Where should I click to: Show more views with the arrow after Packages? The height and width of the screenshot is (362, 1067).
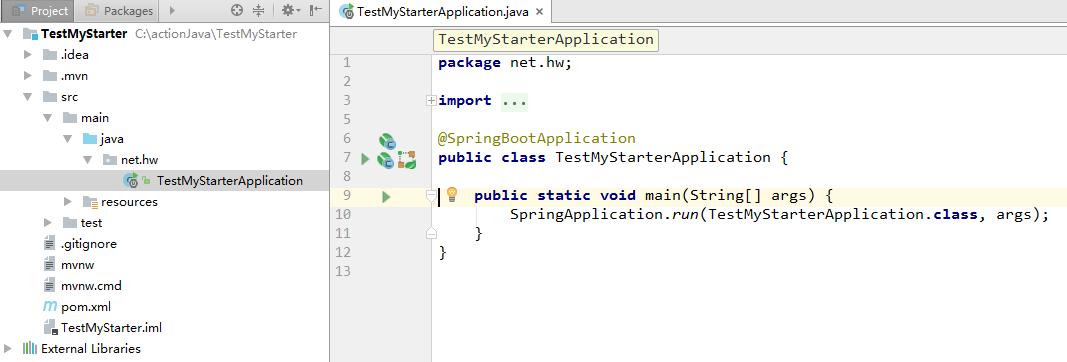tap(172, 11)
